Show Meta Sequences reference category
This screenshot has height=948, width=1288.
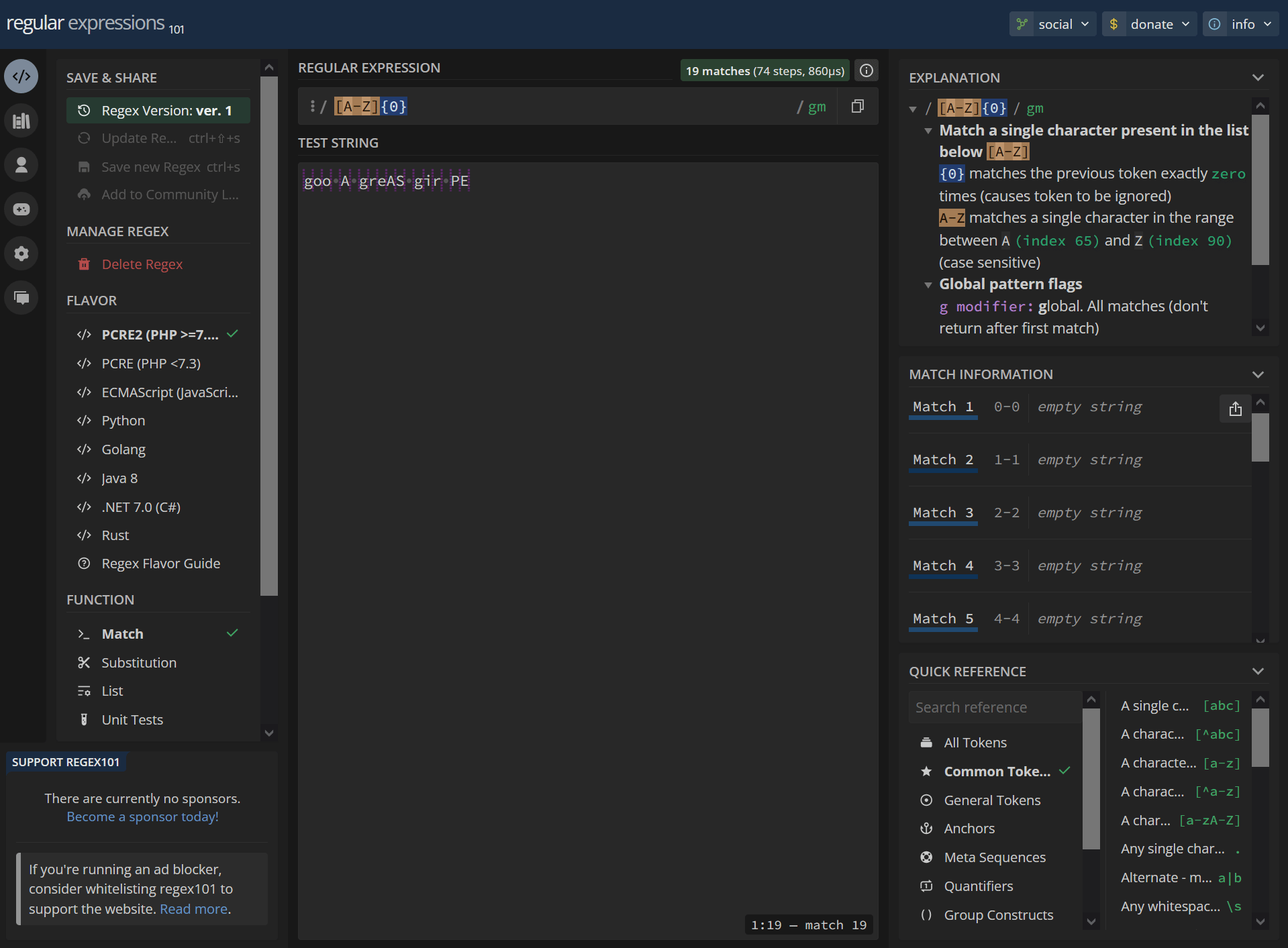[995, 857]
